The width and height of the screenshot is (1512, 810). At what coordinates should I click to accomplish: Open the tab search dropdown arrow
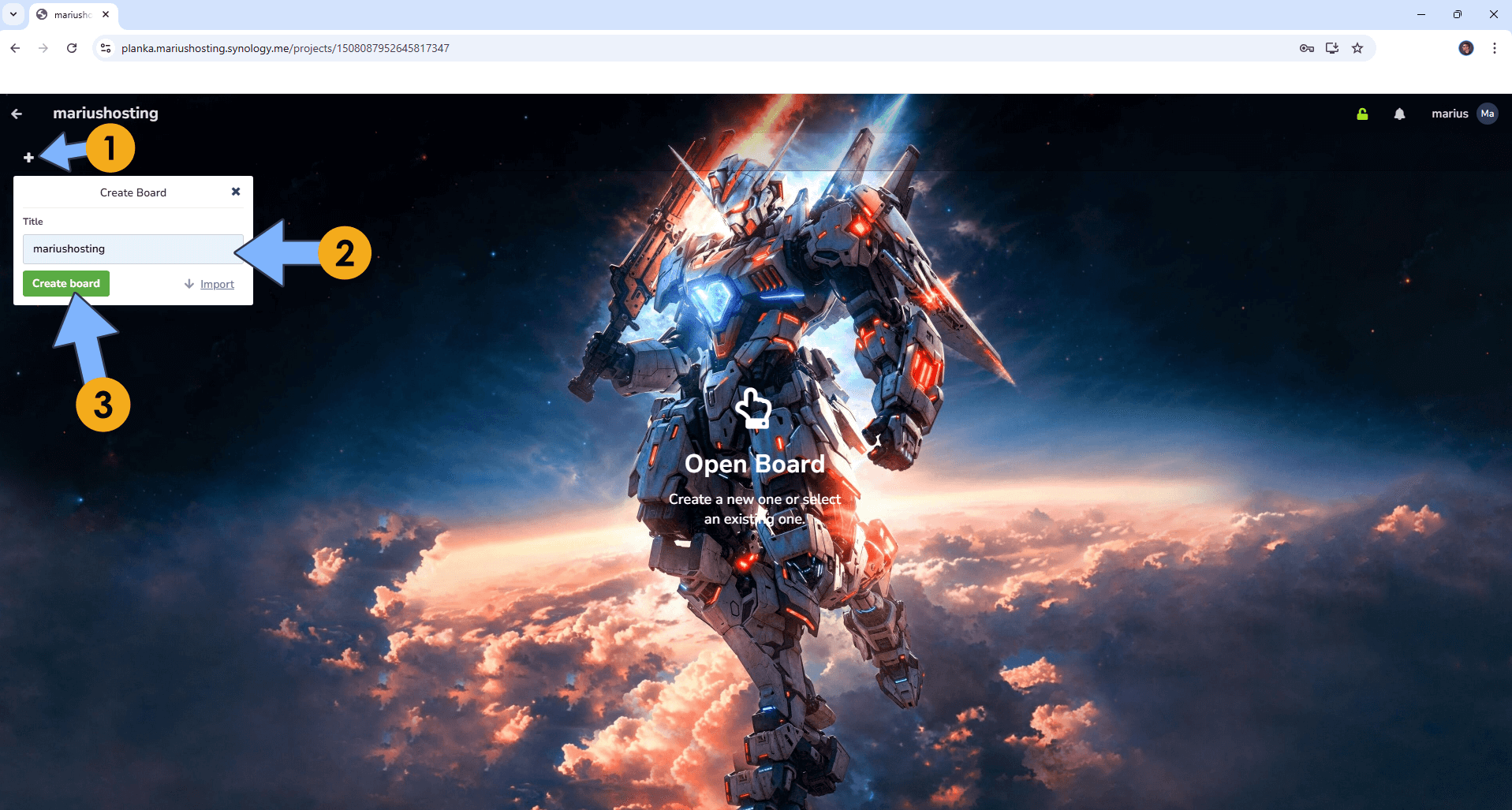pyautogui.click(x=13, y=14)
